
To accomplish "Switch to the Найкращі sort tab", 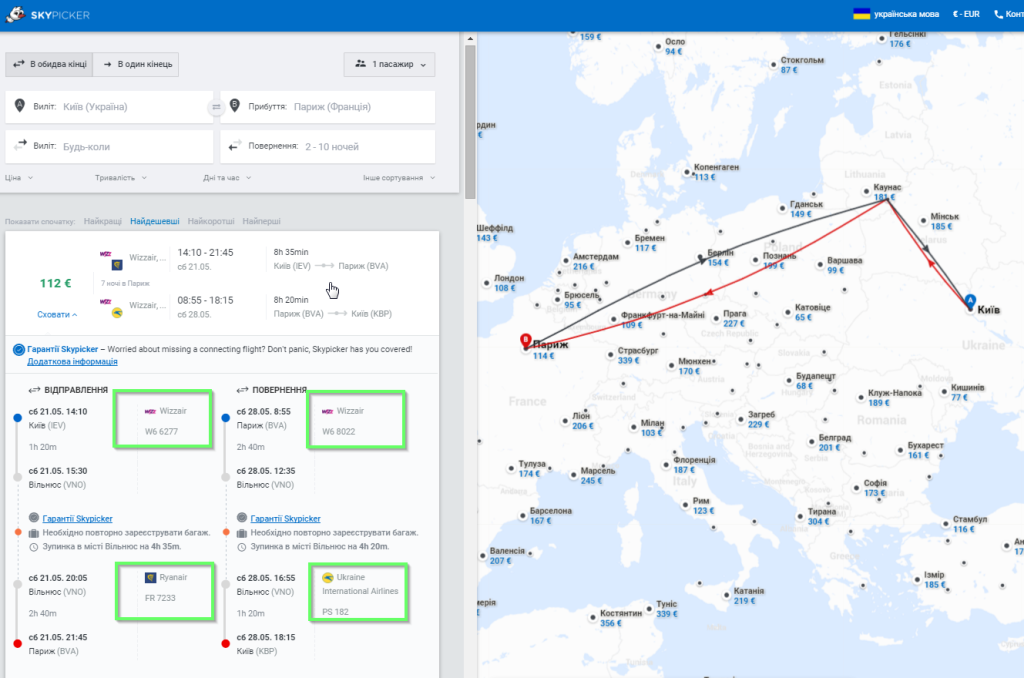I will (x=103, y=221).
